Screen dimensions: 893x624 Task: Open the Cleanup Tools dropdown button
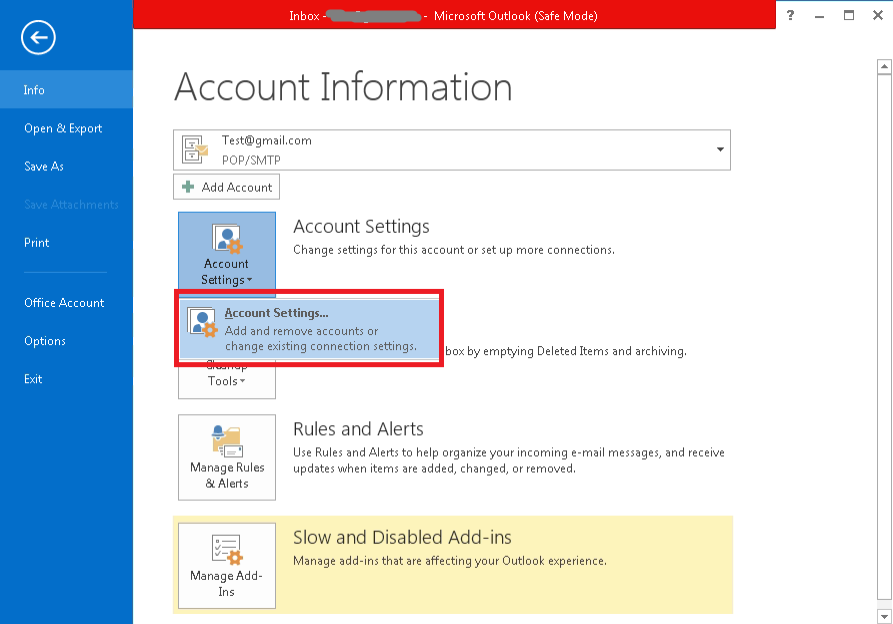pyautogui.click(x=227, y=380)
